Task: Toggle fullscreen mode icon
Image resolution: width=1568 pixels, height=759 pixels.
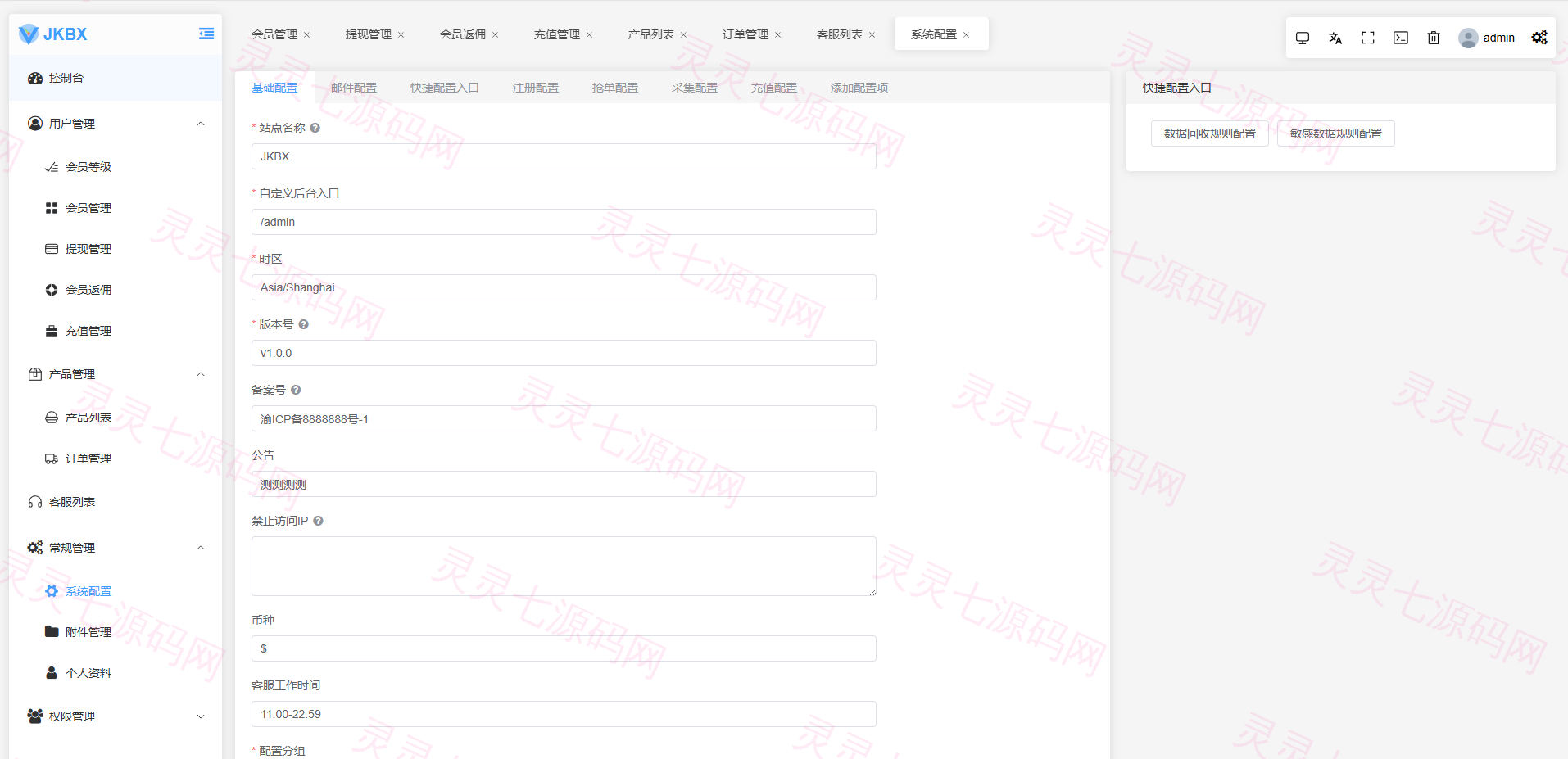Action: [x=1368, y=38]
